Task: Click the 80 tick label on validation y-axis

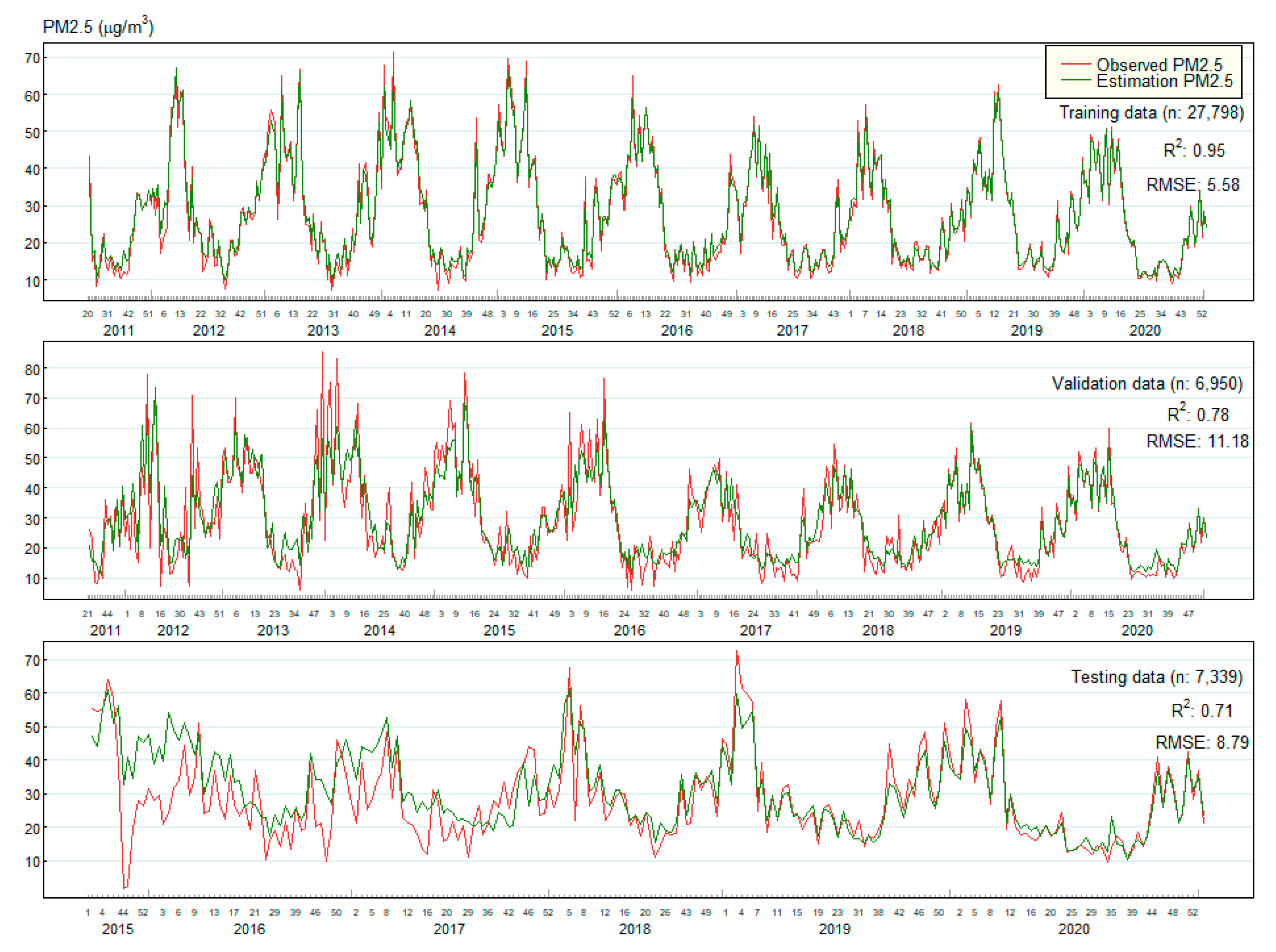Action: [x=32, y=369]
